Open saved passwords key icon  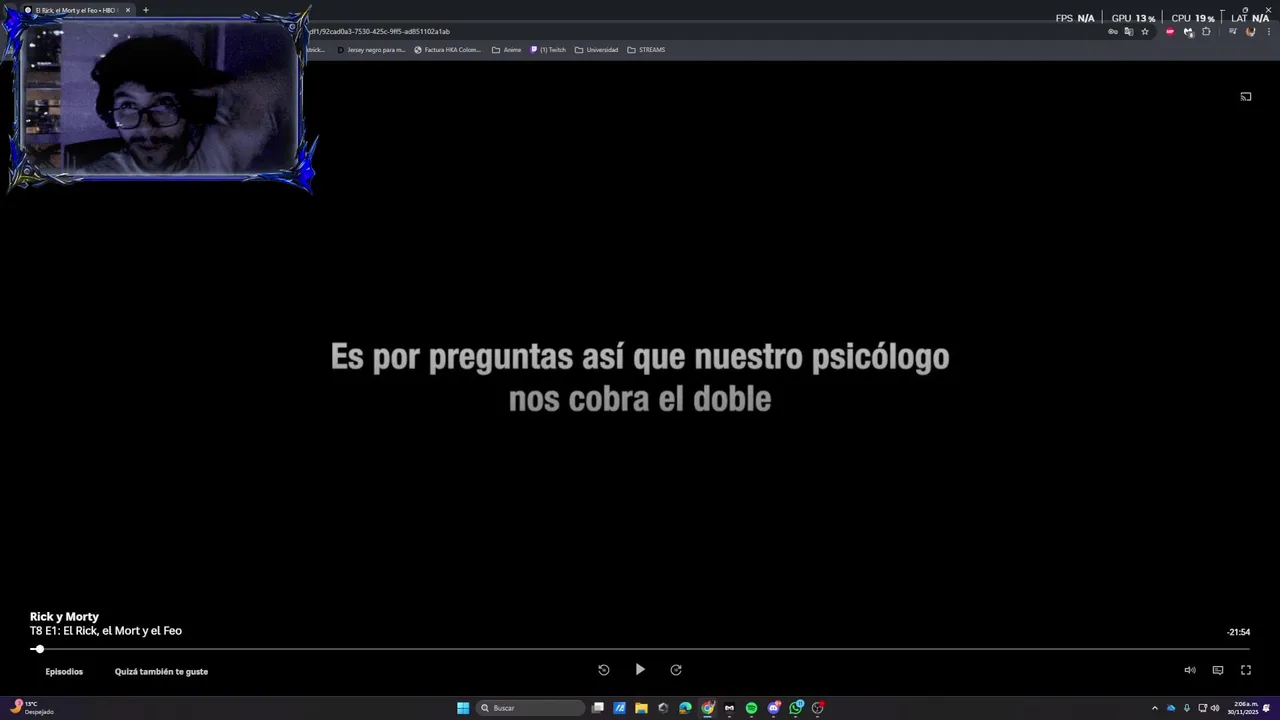[1113, 32]
